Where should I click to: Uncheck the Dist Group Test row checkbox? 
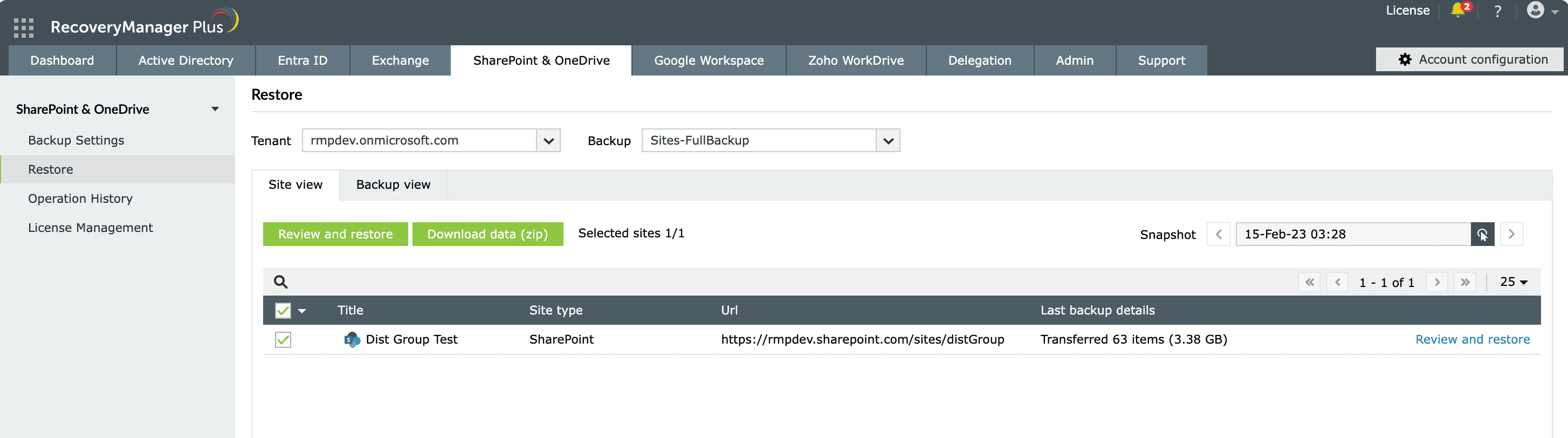point(283,340)
